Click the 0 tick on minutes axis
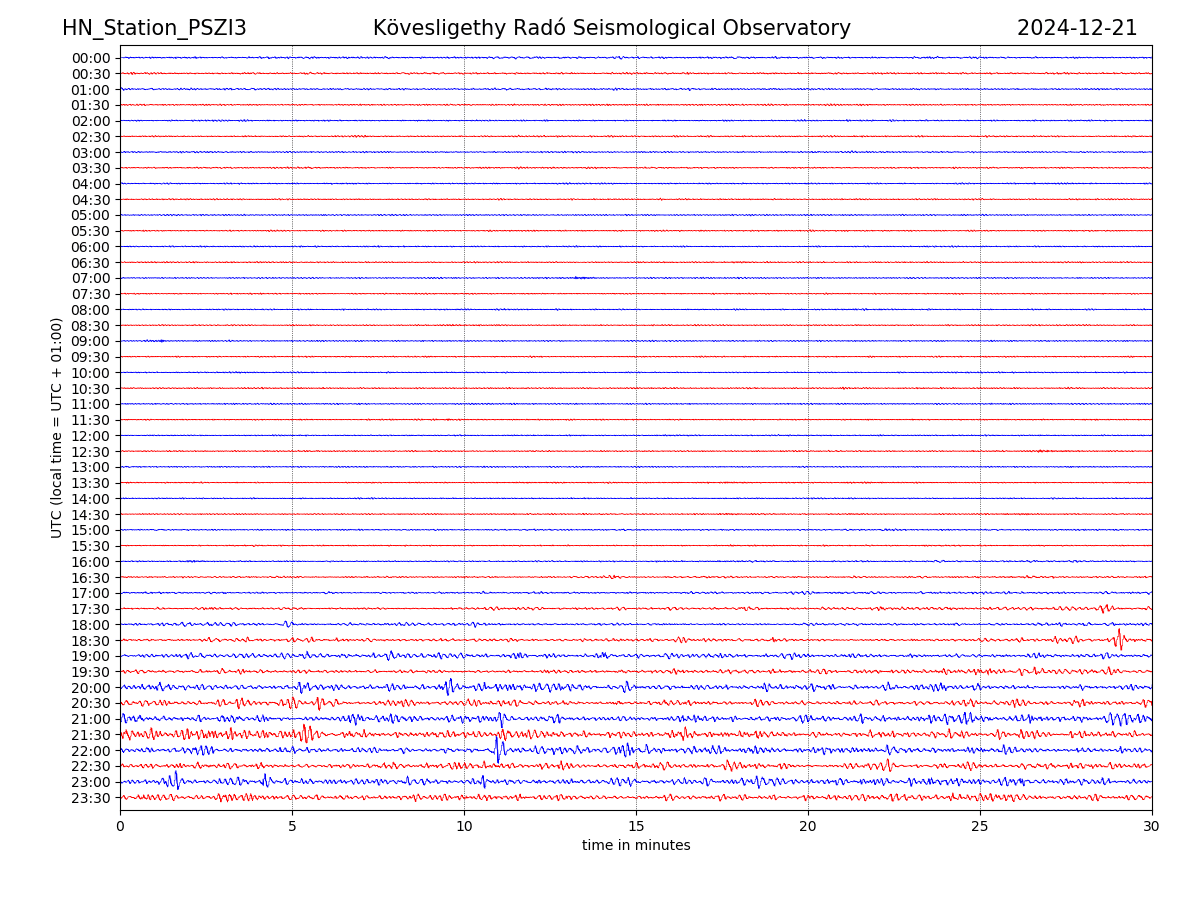Image resolution: width=1200 pixels, height=900 pixels. (x=120, y=827)
